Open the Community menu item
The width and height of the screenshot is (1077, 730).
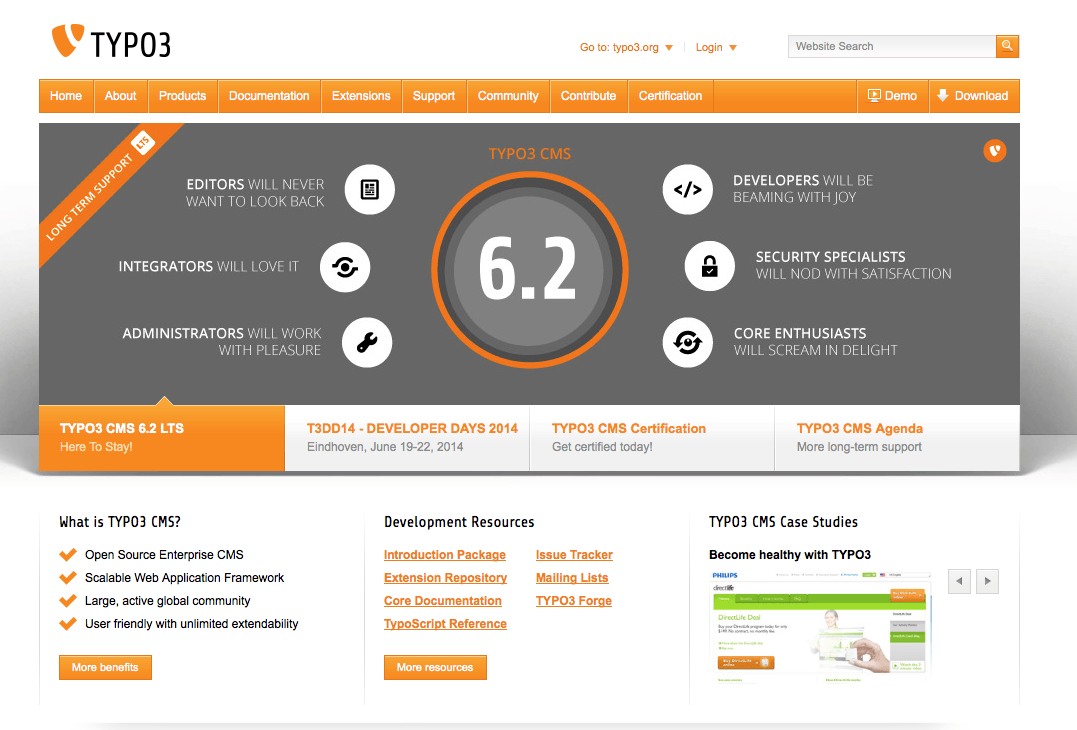[508, 96]
